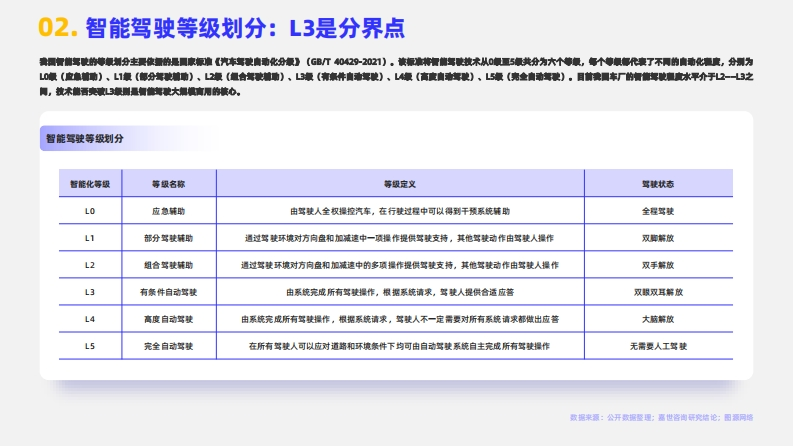This screenshot has height=446, width=793.
Task: Select the L1 level cell
Action: point(90,238)
